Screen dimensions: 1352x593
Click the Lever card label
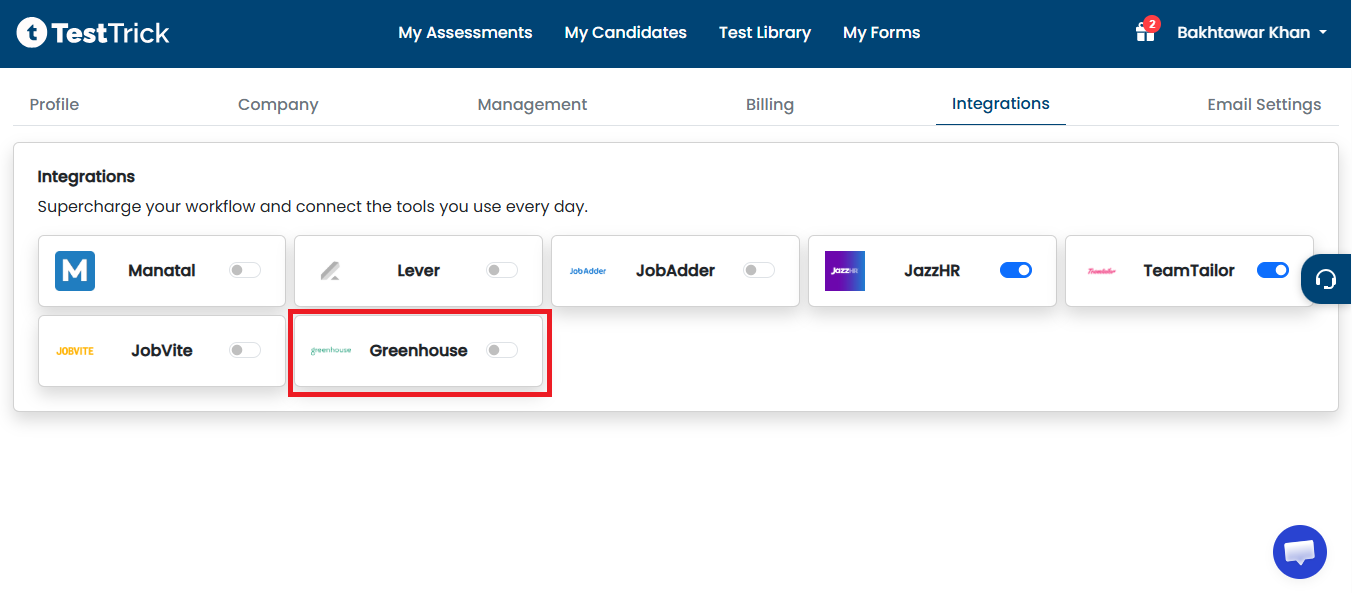point(418,271)
